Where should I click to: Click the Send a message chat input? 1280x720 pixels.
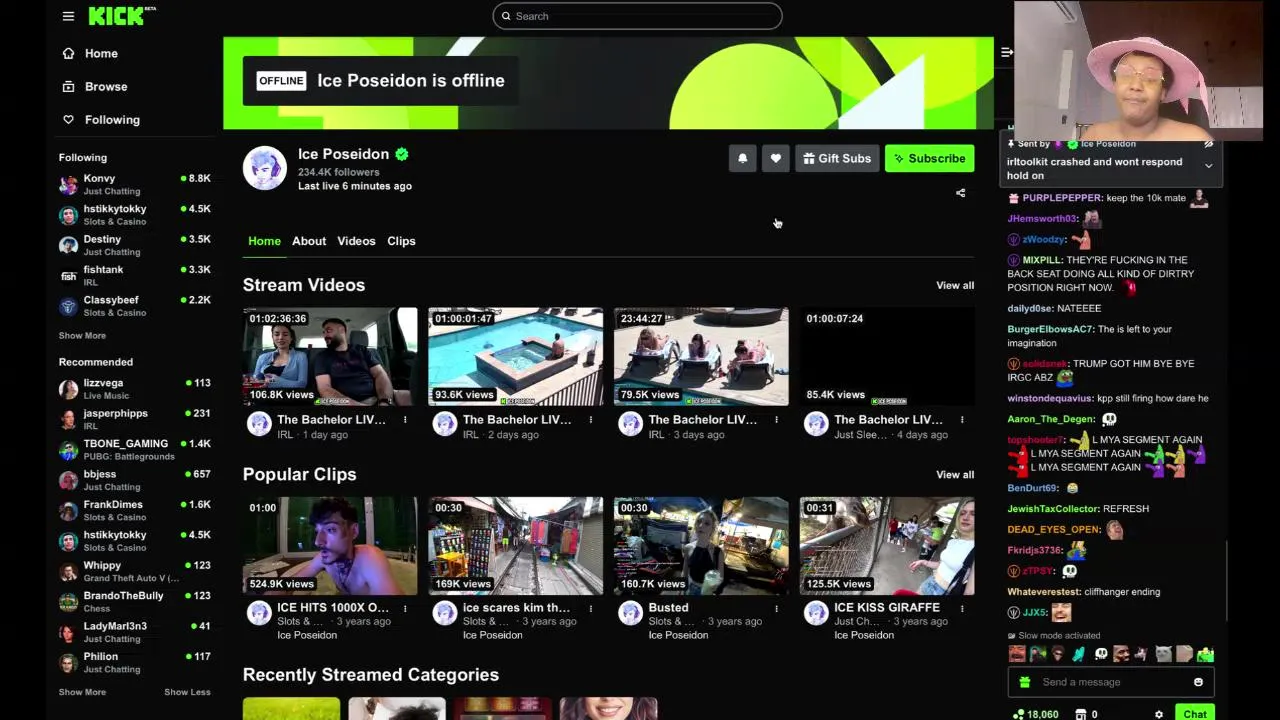[x=1110, y=682]
